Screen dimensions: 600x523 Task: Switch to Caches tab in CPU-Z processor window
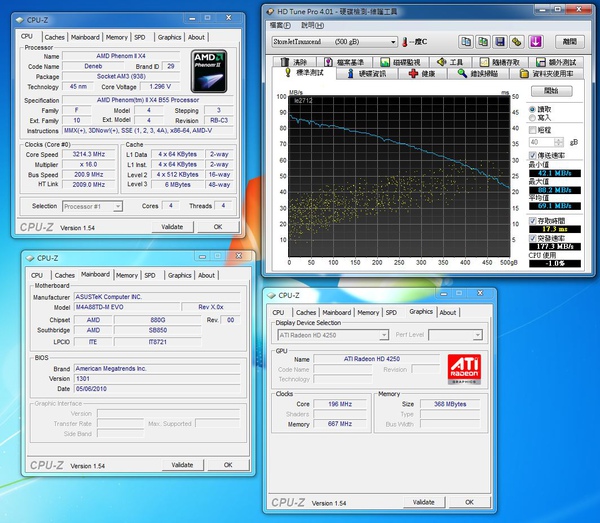coord(55,37)
